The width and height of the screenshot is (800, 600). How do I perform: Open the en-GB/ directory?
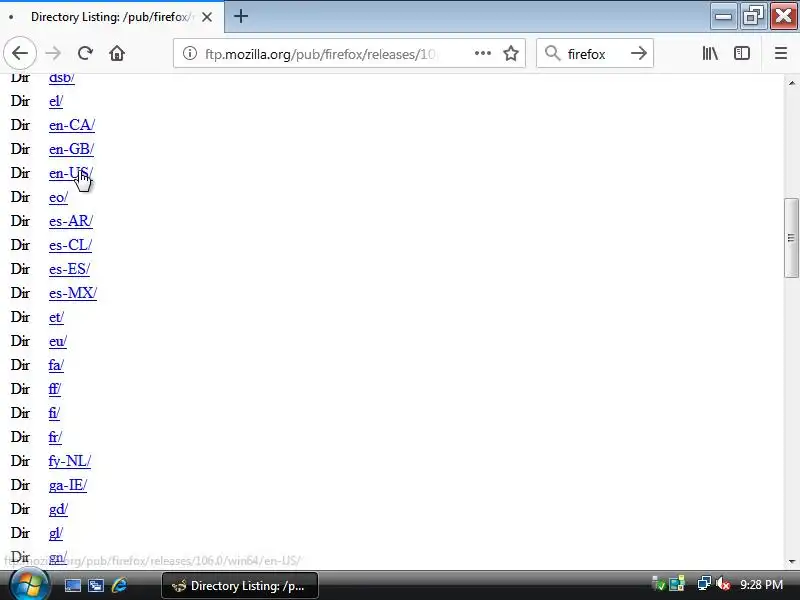(x=71, y=149)
